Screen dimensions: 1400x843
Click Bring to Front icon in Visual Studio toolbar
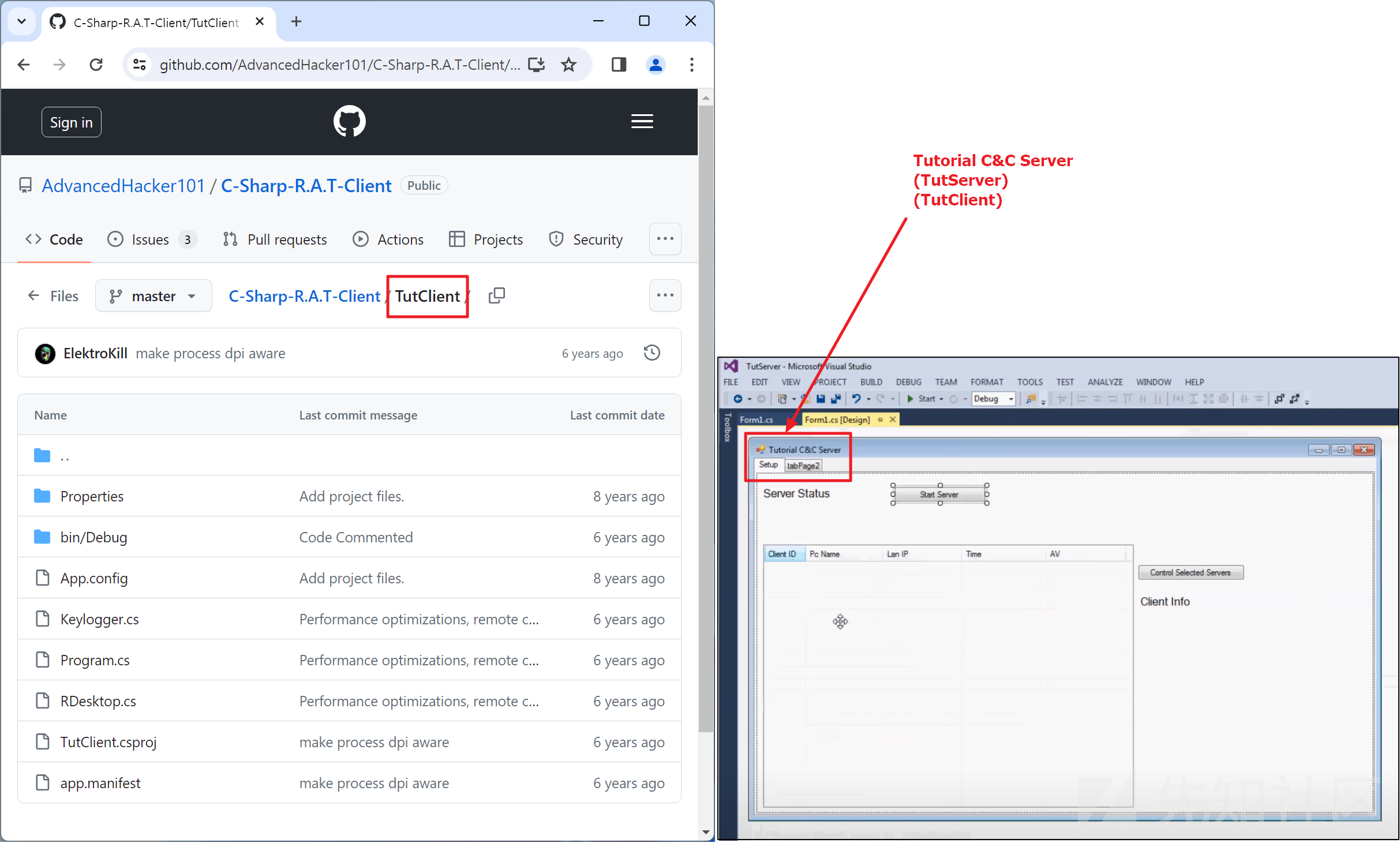tap(1279, 399)
